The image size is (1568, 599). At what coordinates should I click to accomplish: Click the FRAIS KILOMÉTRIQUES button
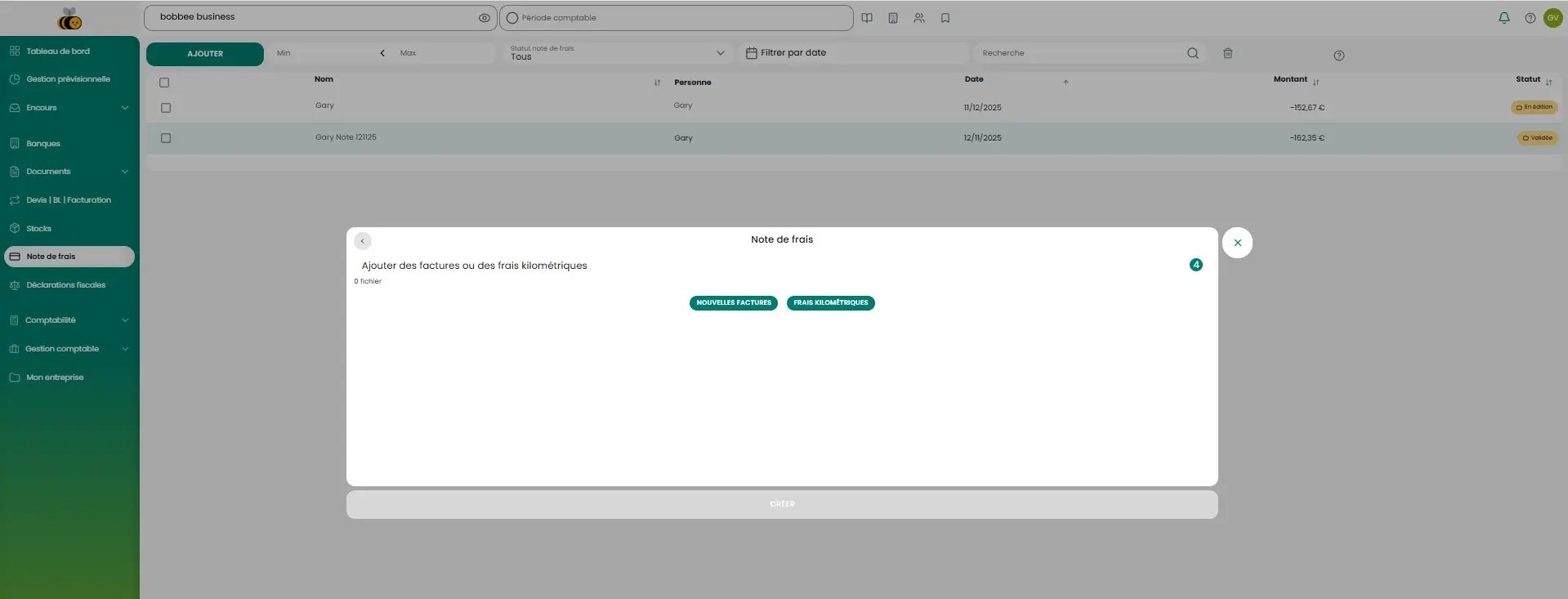point(830,303)
